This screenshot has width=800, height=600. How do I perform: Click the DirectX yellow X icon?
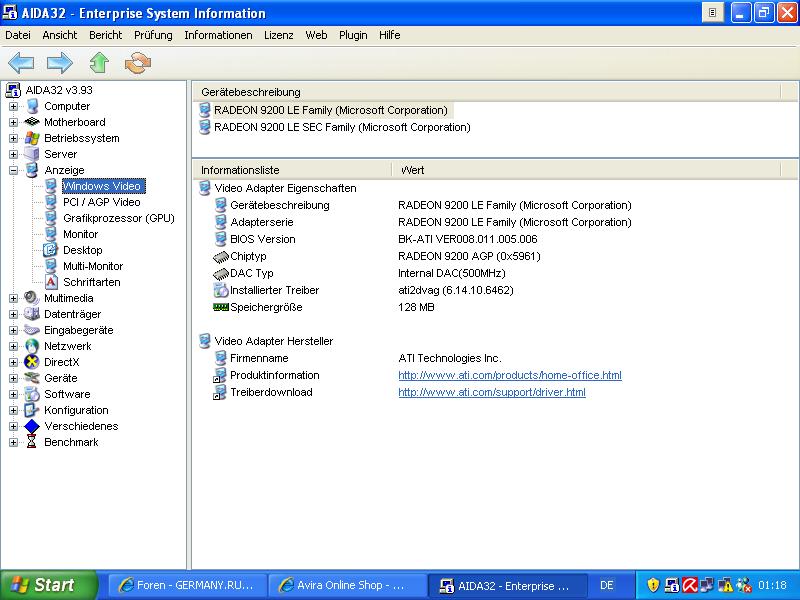tap(32, 362)
